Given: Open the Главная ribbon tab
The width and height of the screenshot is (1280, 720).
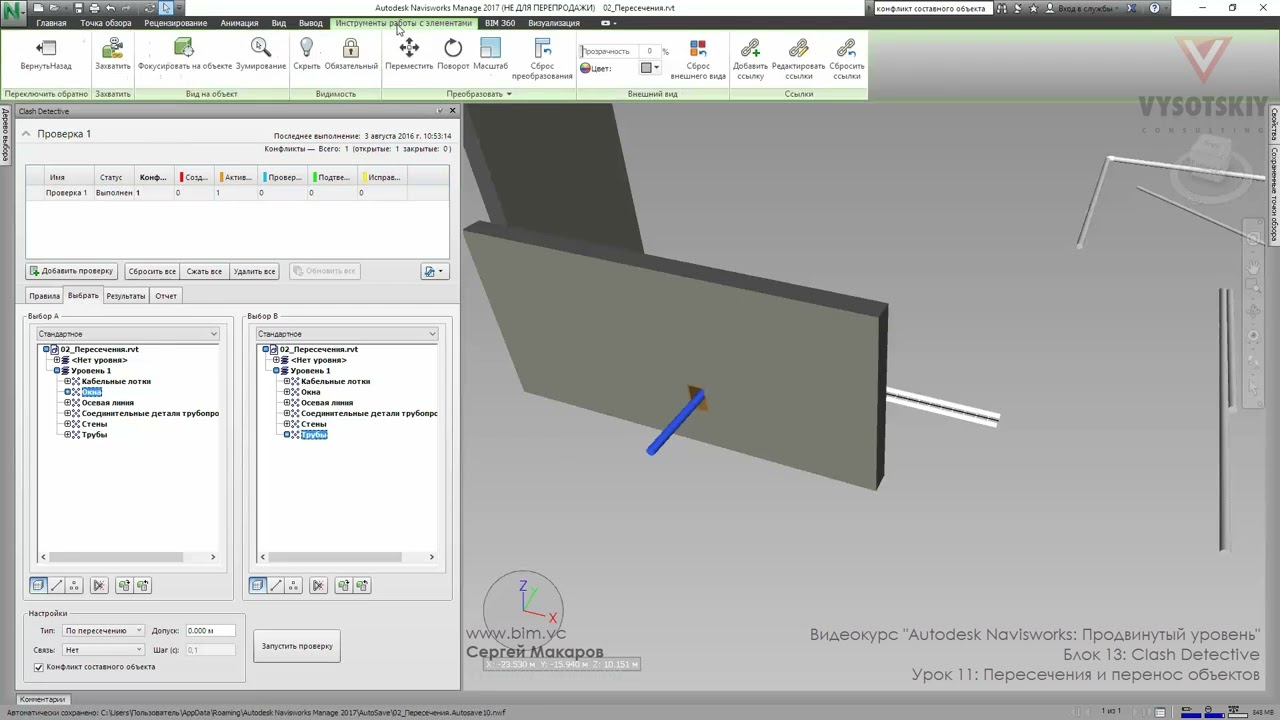Looking at the screenshot, I should pyautogui.click(x=51, y=23).
